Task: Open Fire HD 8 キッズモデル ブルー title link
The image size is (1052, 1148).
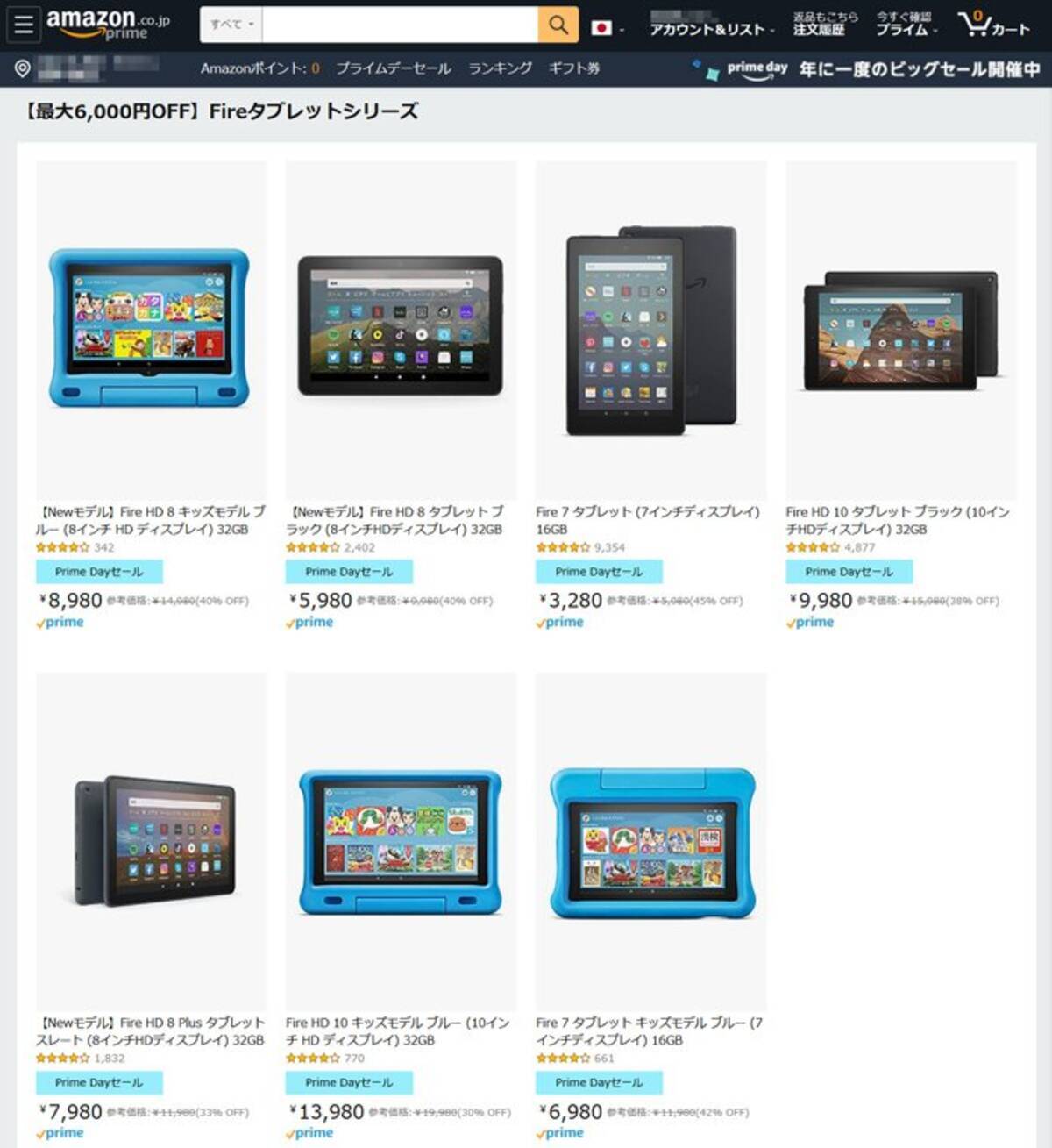Action: click(150, 520)
